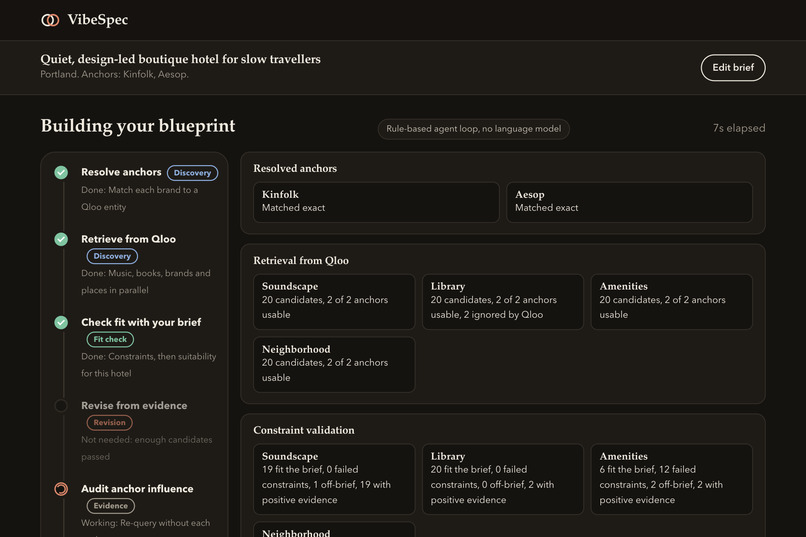Click 'Done: Constraints, then suitability for this hotel'
Image resolution: width=806 pixels, height=537 pixels.
[149, 365]
